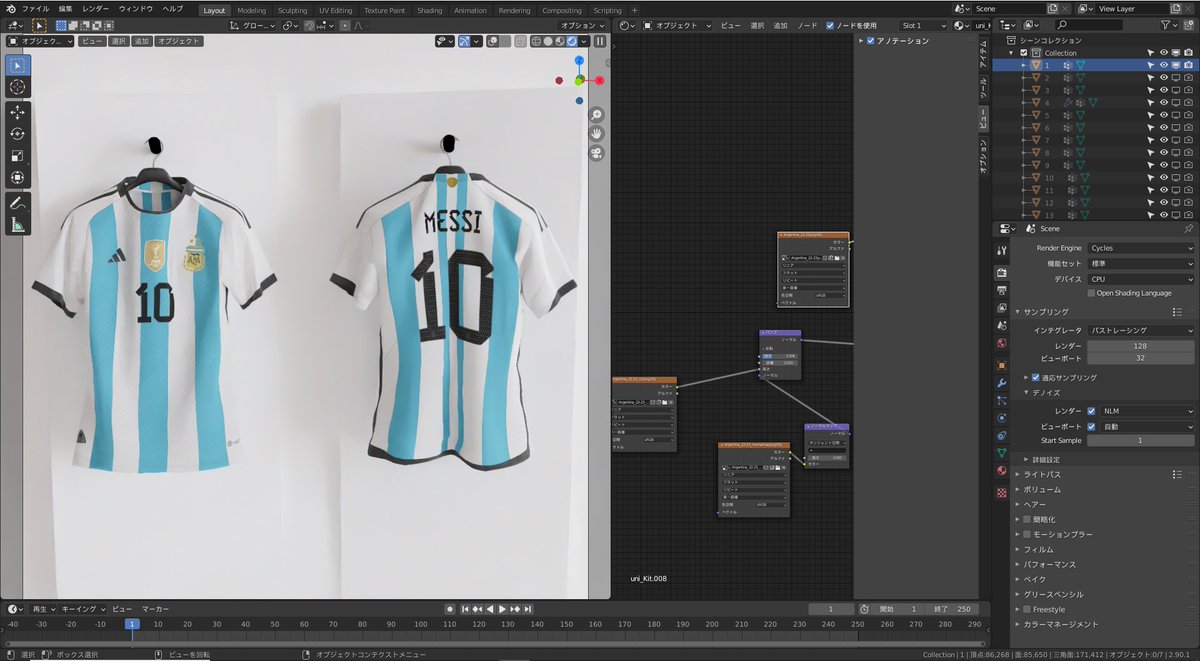
Task: Toggle 適応サンプリング checkbox
Action: click(x=1034, y=377)
